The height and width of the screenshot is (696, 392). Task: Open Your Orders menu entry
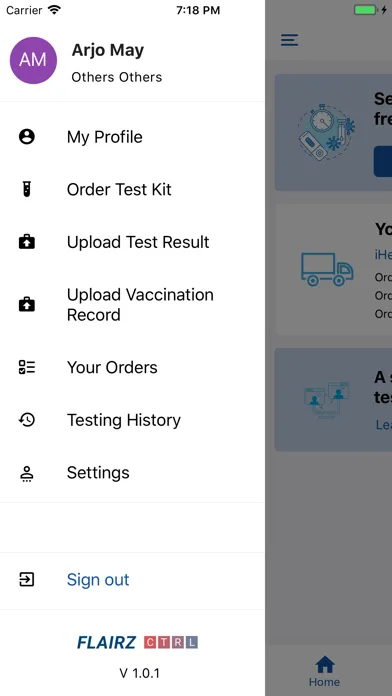tap(132, 367)
